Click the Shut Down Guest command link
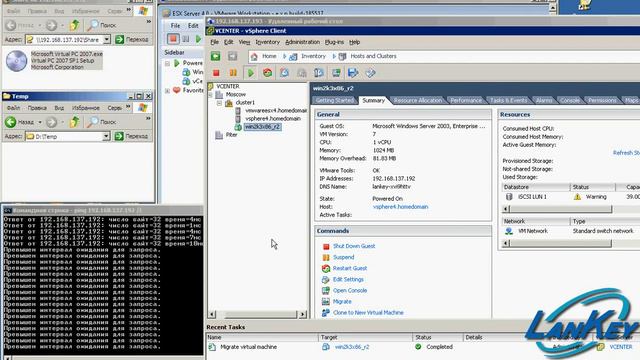The image size is (640, 360). 354,246
